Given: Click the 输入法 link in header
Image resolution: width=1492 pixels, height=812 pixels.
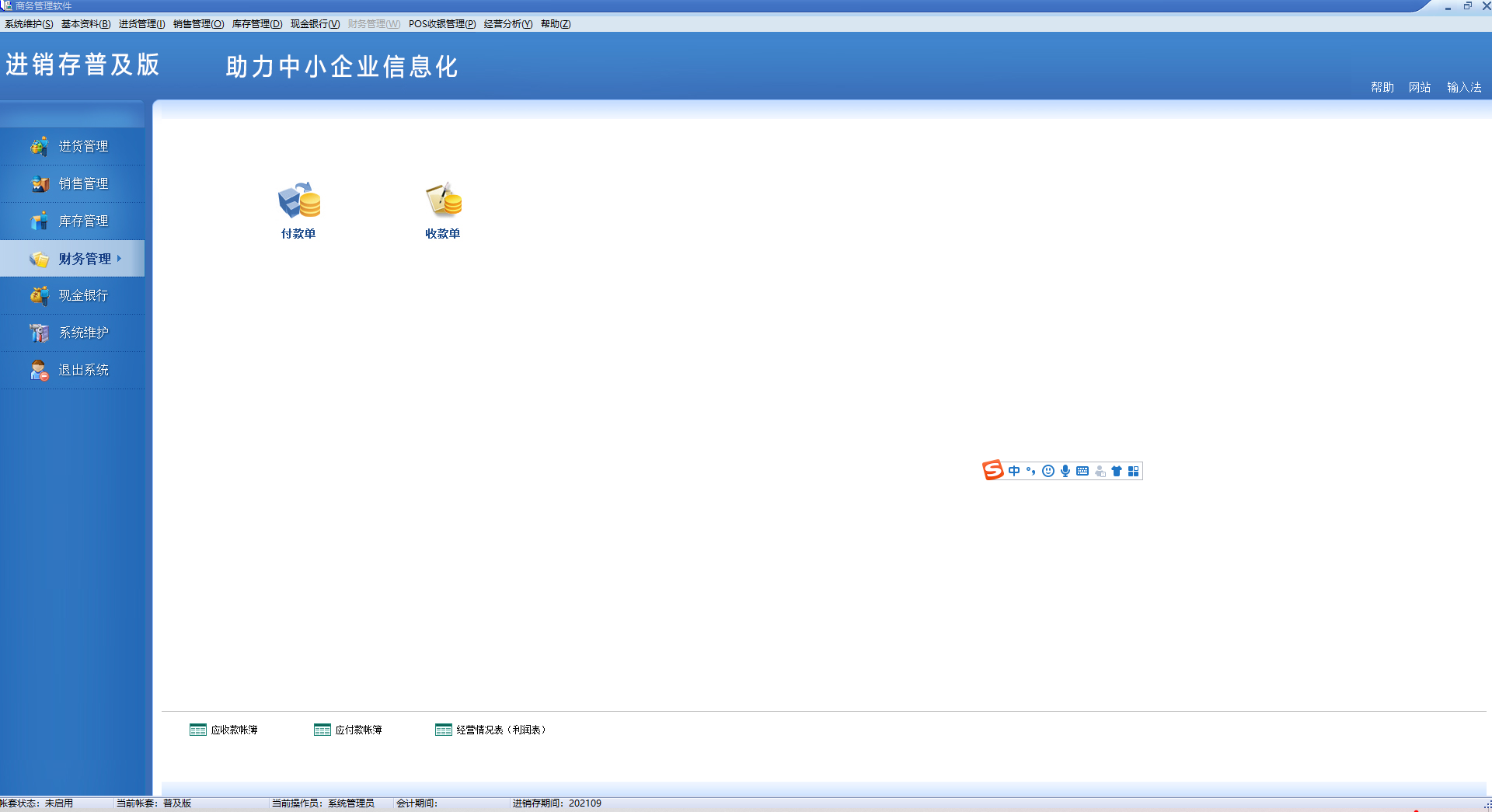Looking at the screenshot, I should (1464, 87).
